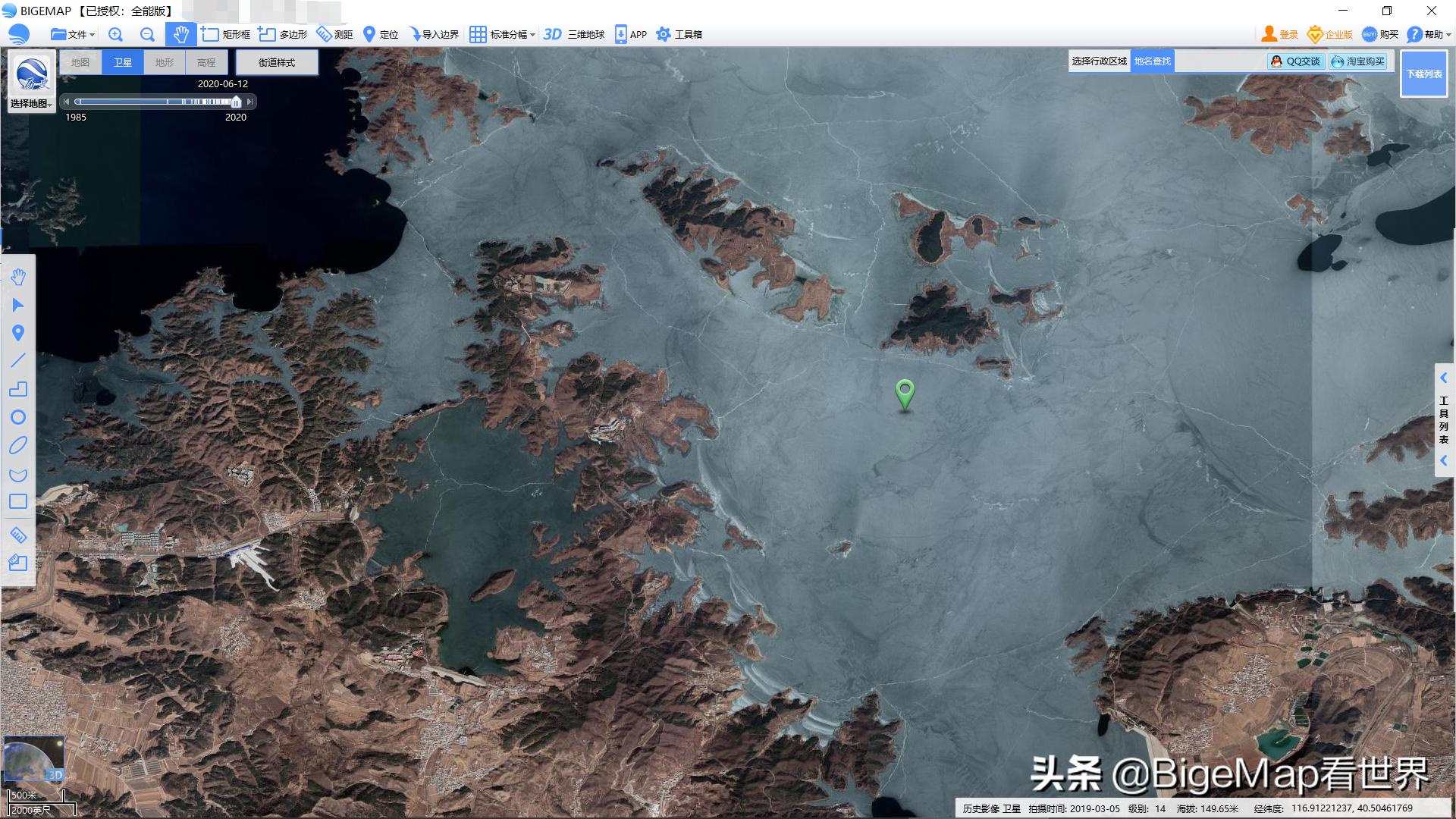The height and width of the screenshot is (819, 1456).
Task: Switch to 街道样式 street style
Action: click(277, 62)
